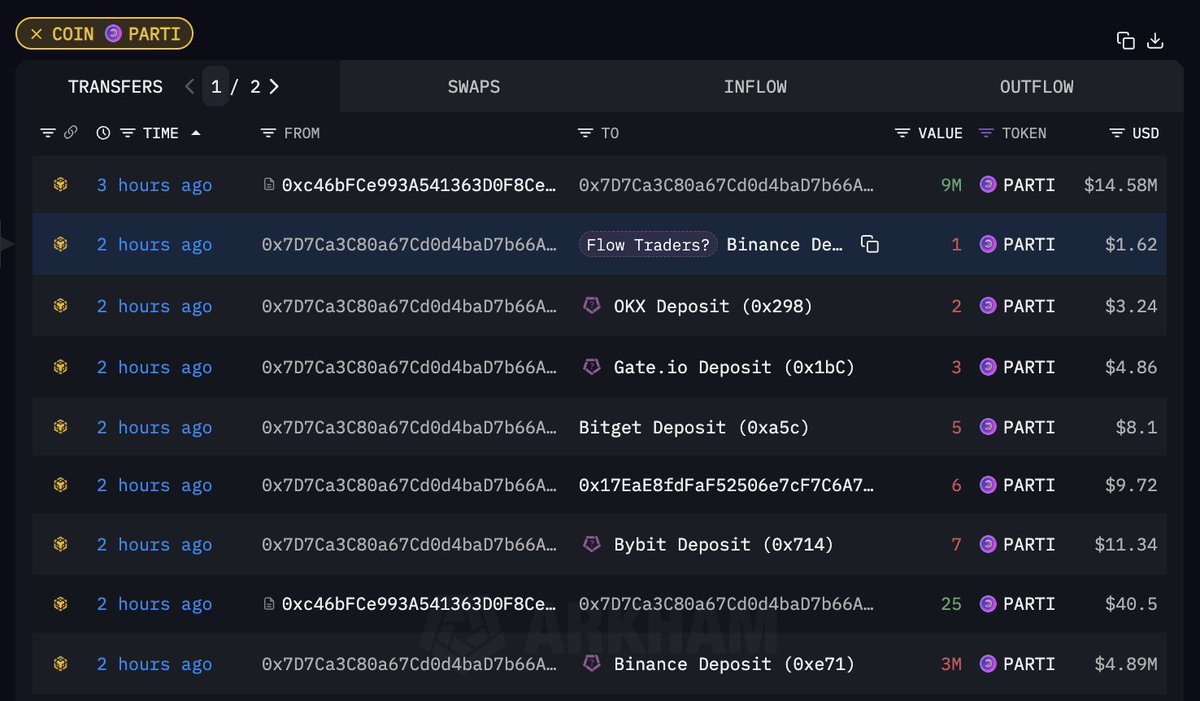Click the BNB chain icon in $14.58M row

pyautogui.click(x=61, y=185)
